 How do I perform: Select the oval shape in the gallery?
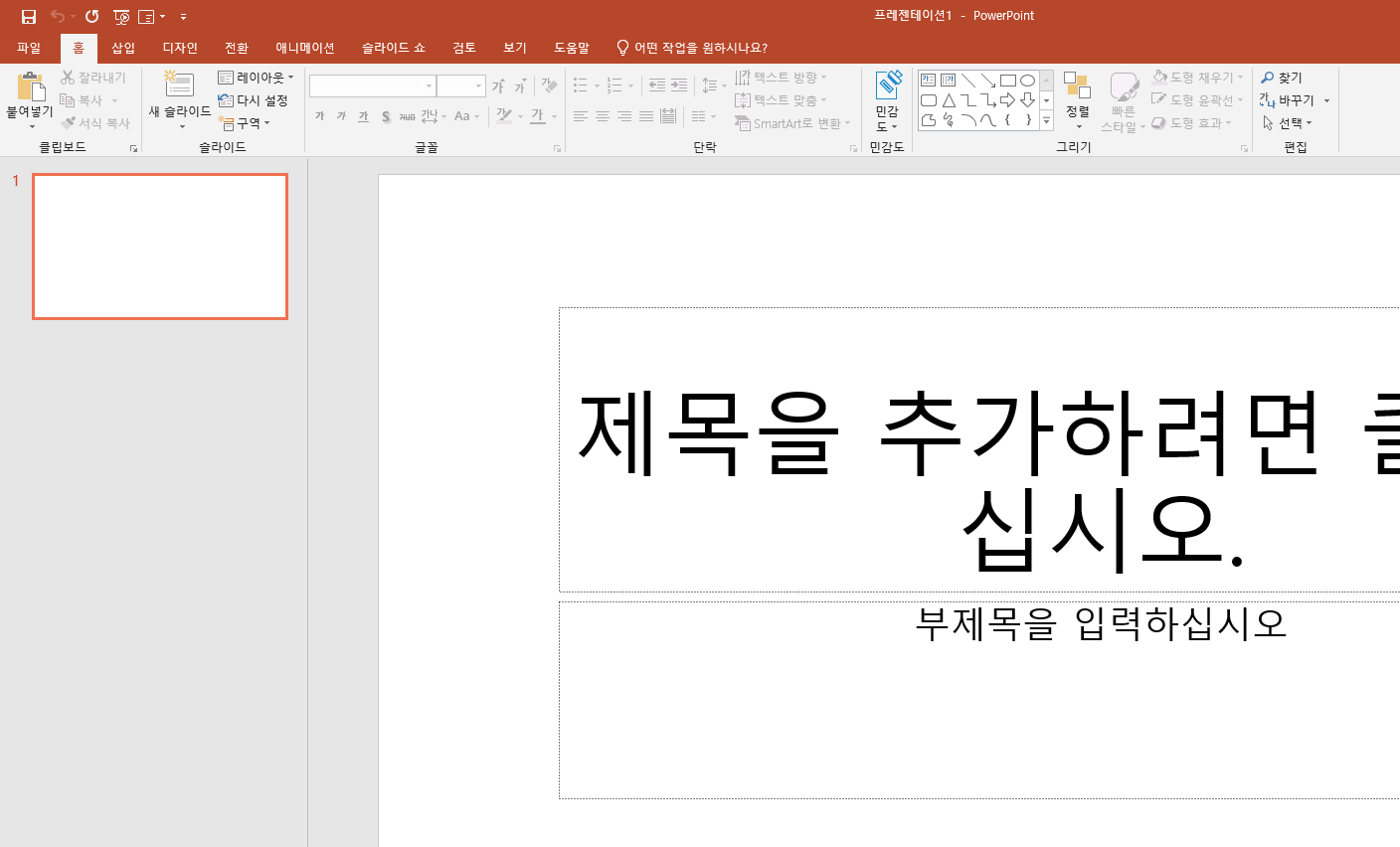tap(1027, 81)
